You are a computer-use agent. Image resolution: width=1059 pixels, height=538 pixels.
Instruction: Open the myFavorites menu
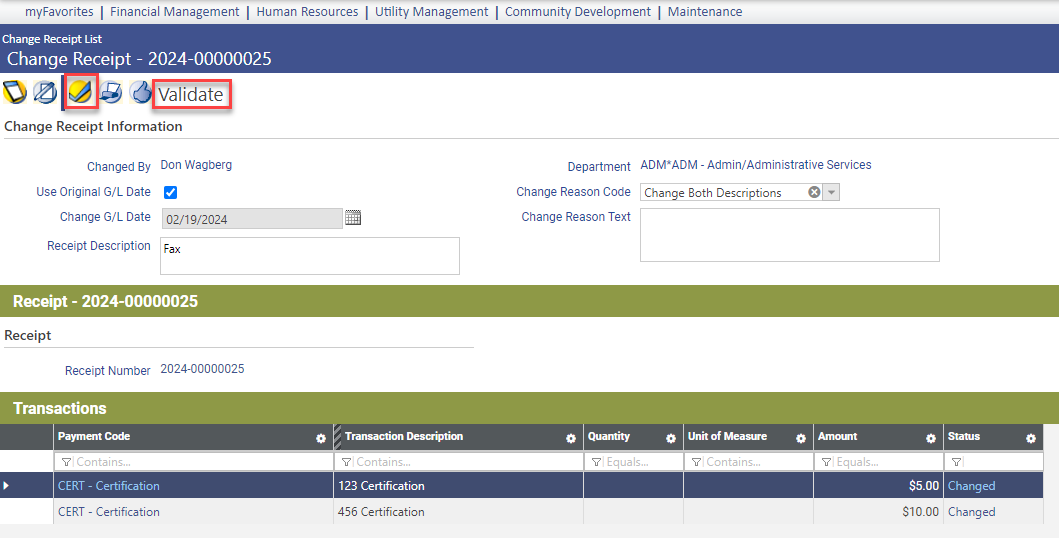pyautogui.click(x=59, y=11)
